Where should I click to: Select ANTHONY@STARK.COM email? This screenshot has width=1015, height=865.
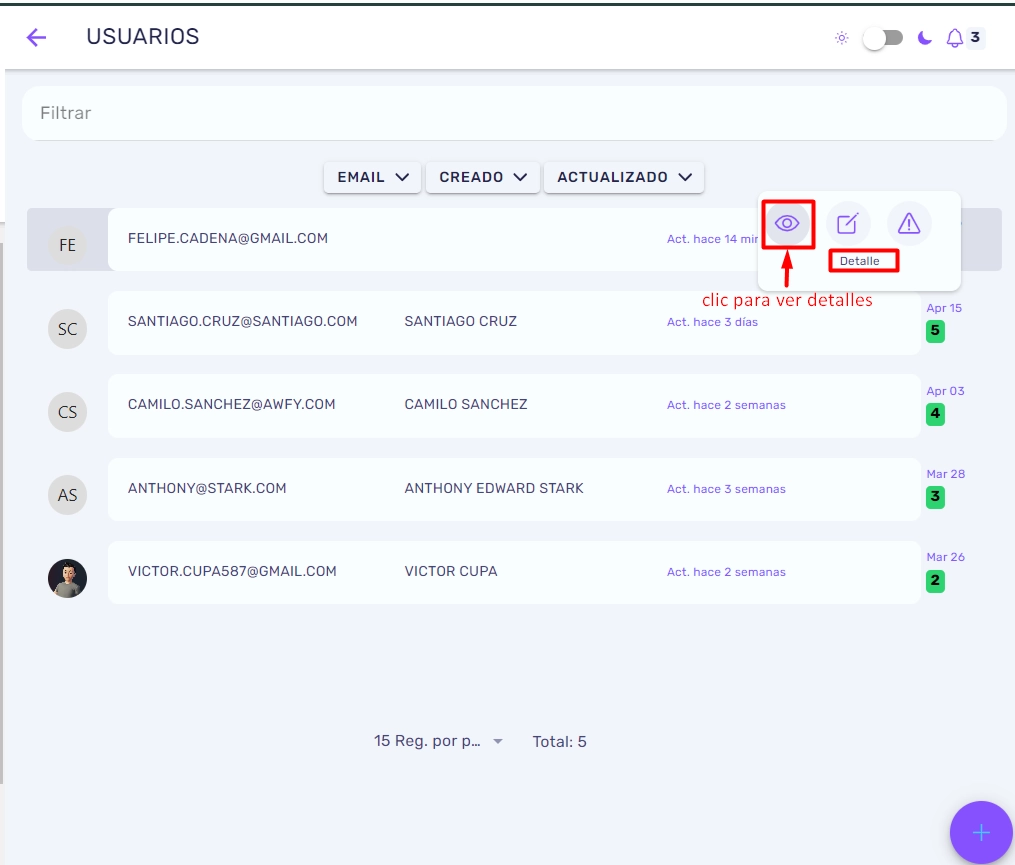(206, 488)
